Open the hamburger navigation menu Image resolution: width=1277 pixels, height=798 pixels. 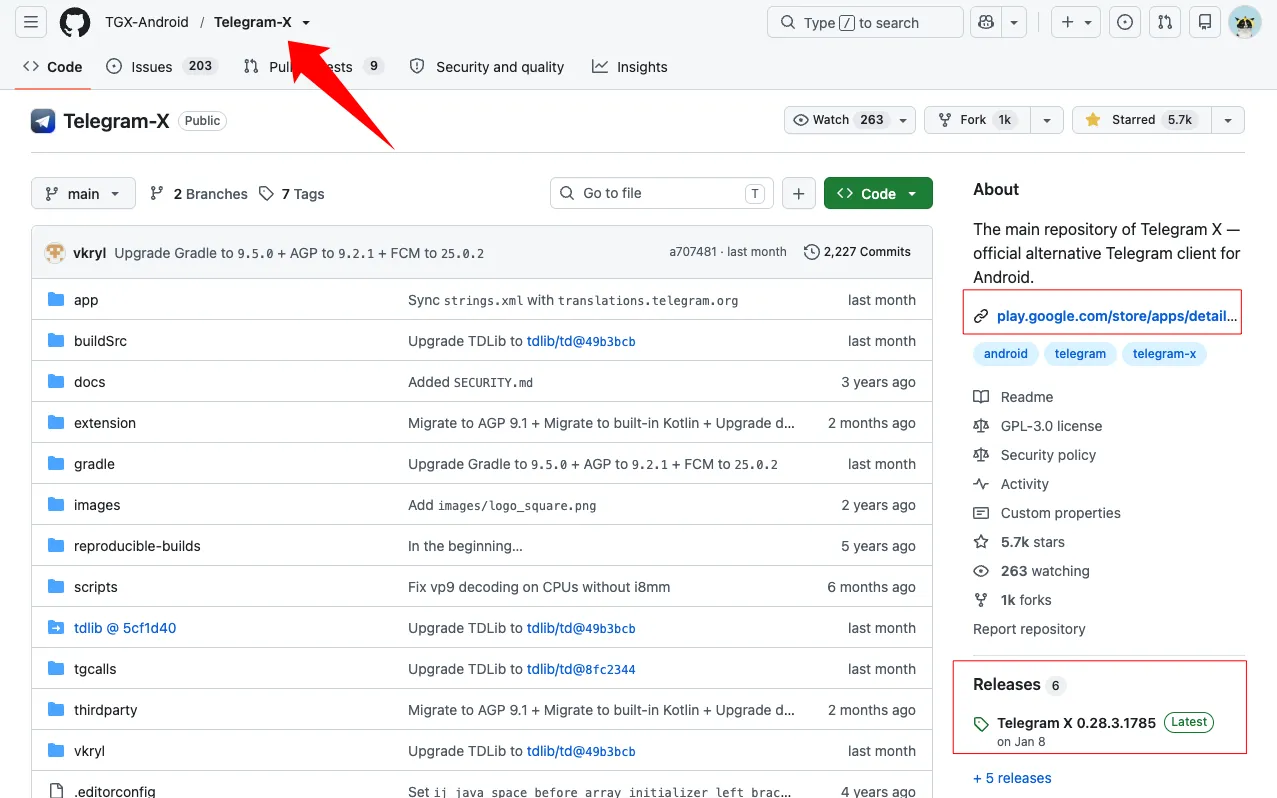[x=31, y=22]
